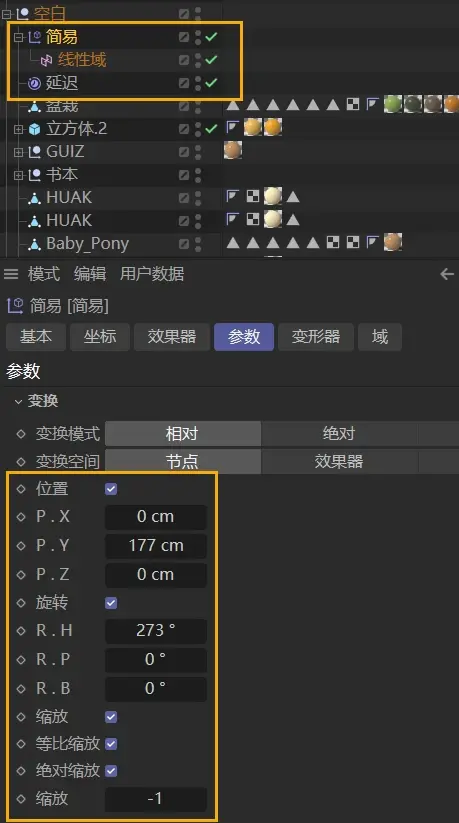The width and height of the screenshot is (459, 823).
Task: Expand the 书本 tree node
Action: click(x=19, y=175)
